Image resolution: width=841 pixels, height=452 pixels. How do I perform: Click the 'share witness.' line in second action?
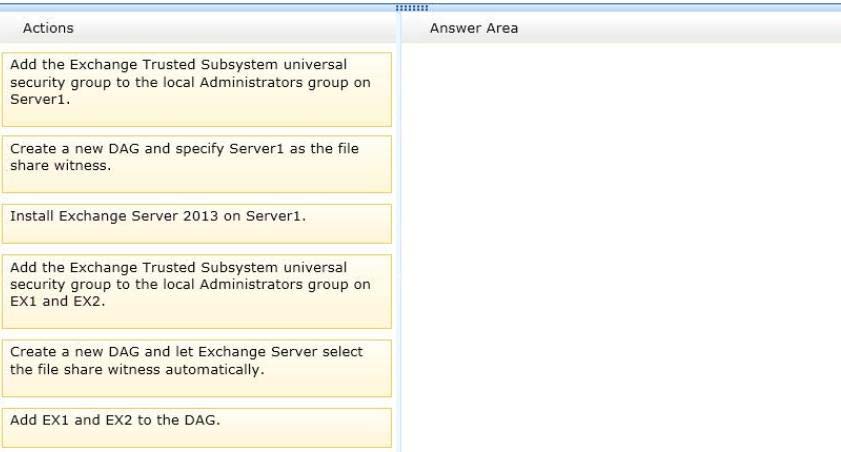tap(61, 166)
